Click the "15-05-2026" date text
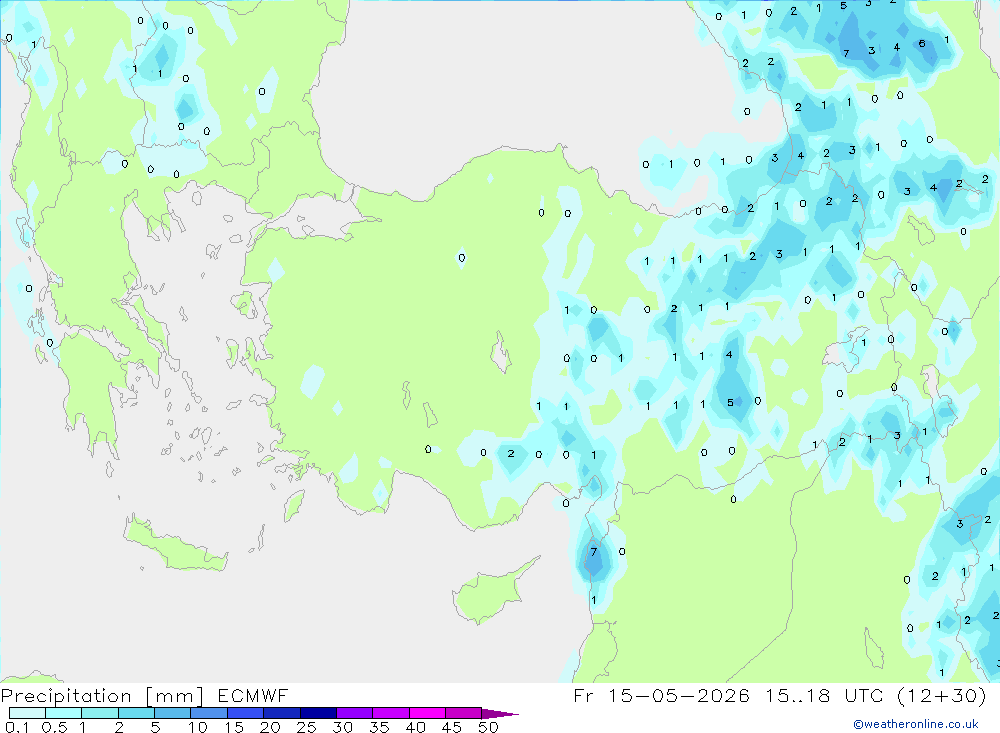This screenshot has width=1000, height=733. click(x=679, y=695)
